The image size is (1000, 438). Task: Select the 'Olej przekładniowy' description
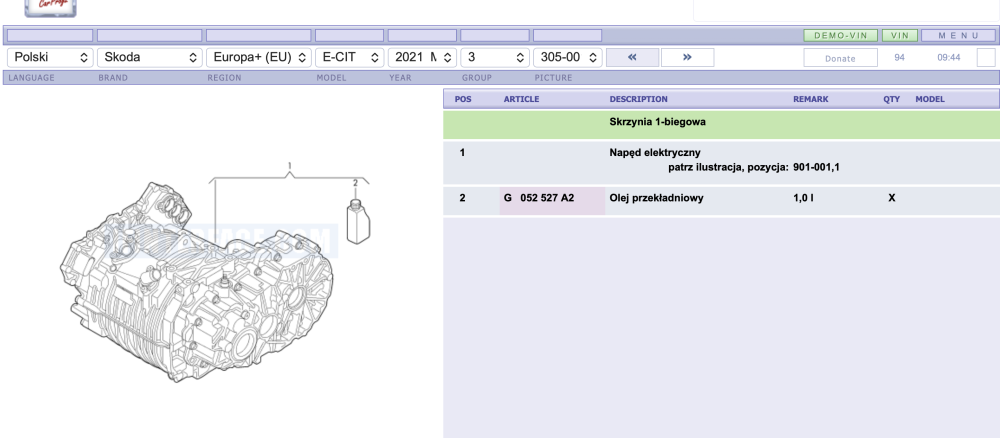point(656,198)
